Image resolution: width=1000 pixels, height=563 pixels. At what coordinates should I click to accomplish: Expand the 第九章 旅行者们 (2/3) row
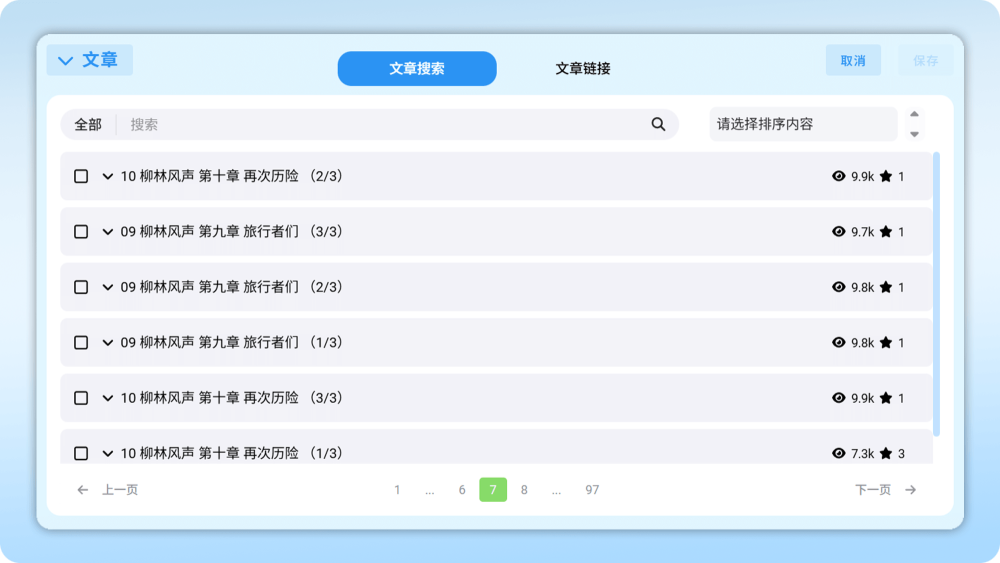(x=108, y=288)
